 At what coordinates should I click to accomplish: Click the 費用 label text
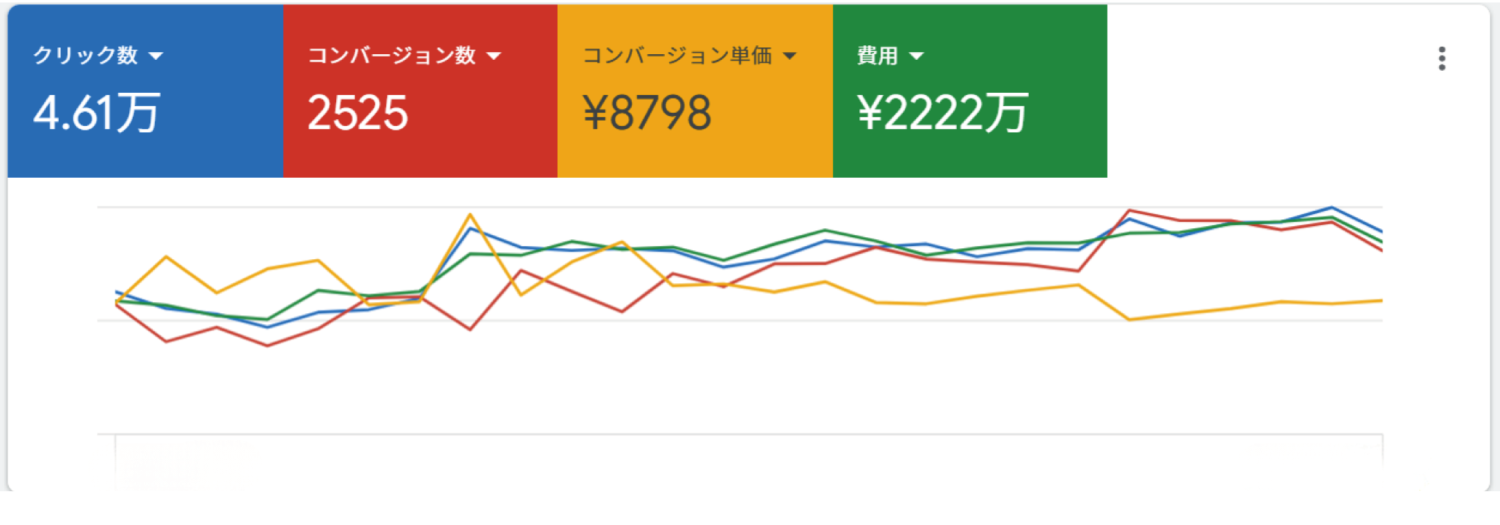(x=877, y=56)
